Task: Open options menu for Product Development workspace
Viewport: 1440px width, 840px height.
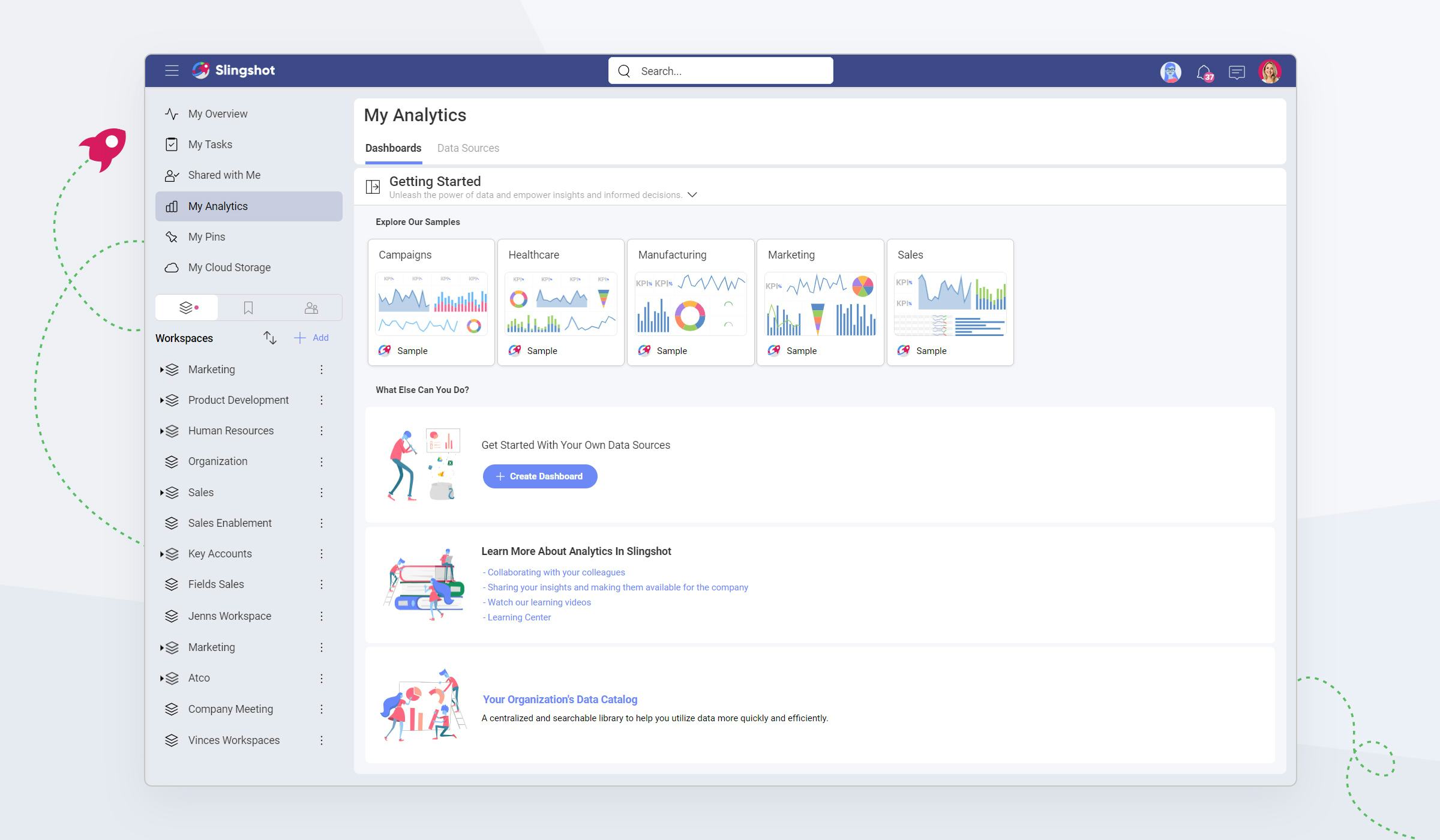Action: coord(322,400)
